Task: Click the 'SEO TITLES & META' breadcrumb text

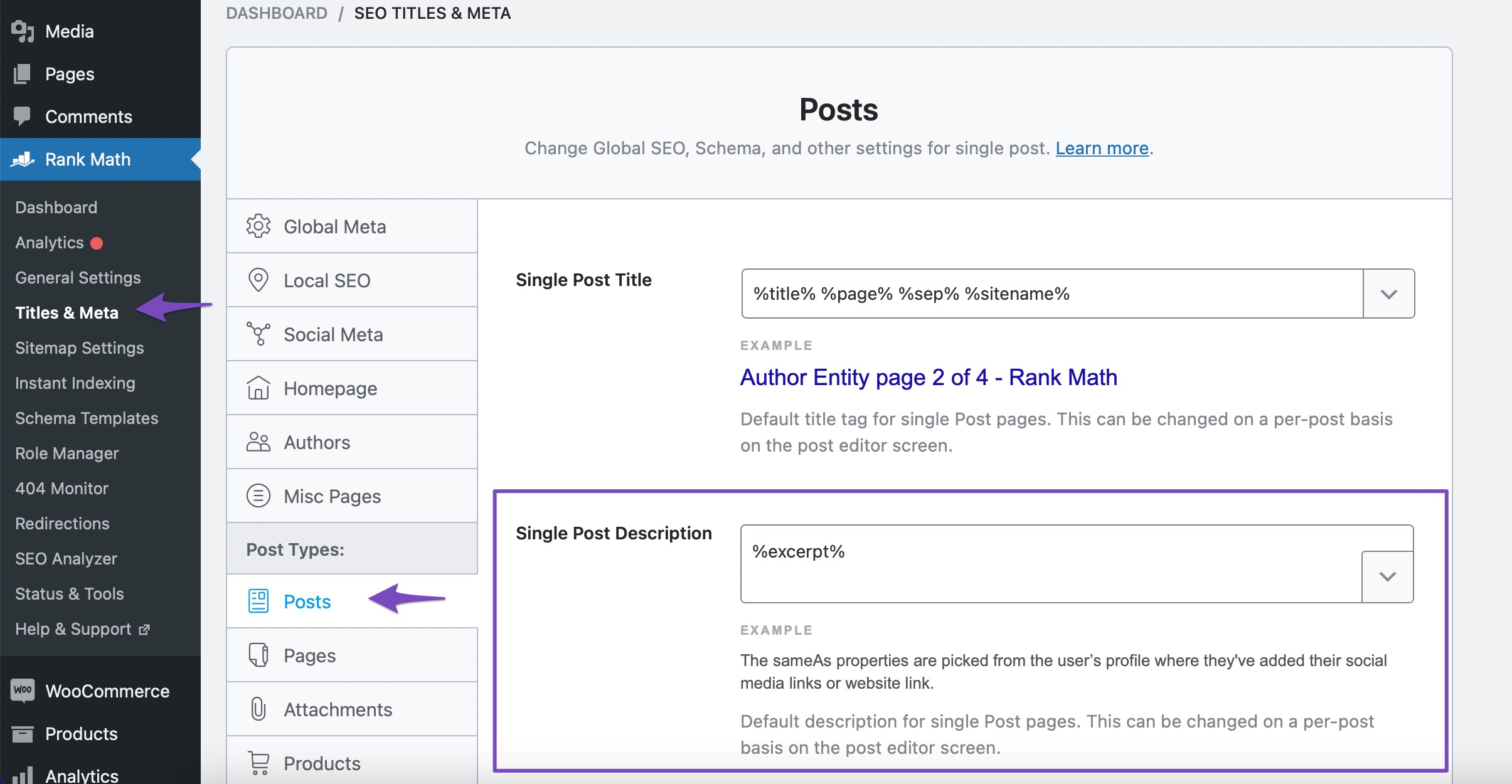Action: point(432,13)
